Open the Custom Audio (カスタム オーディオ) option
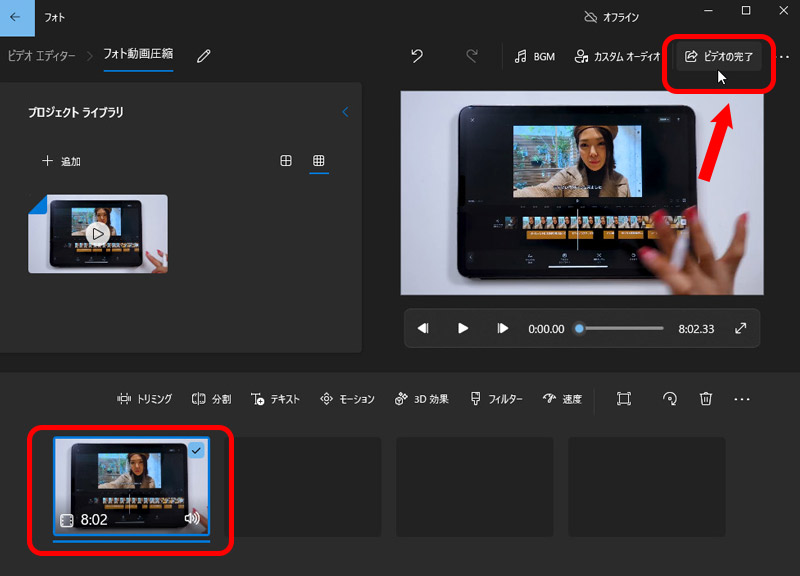 tap(616, 57)
